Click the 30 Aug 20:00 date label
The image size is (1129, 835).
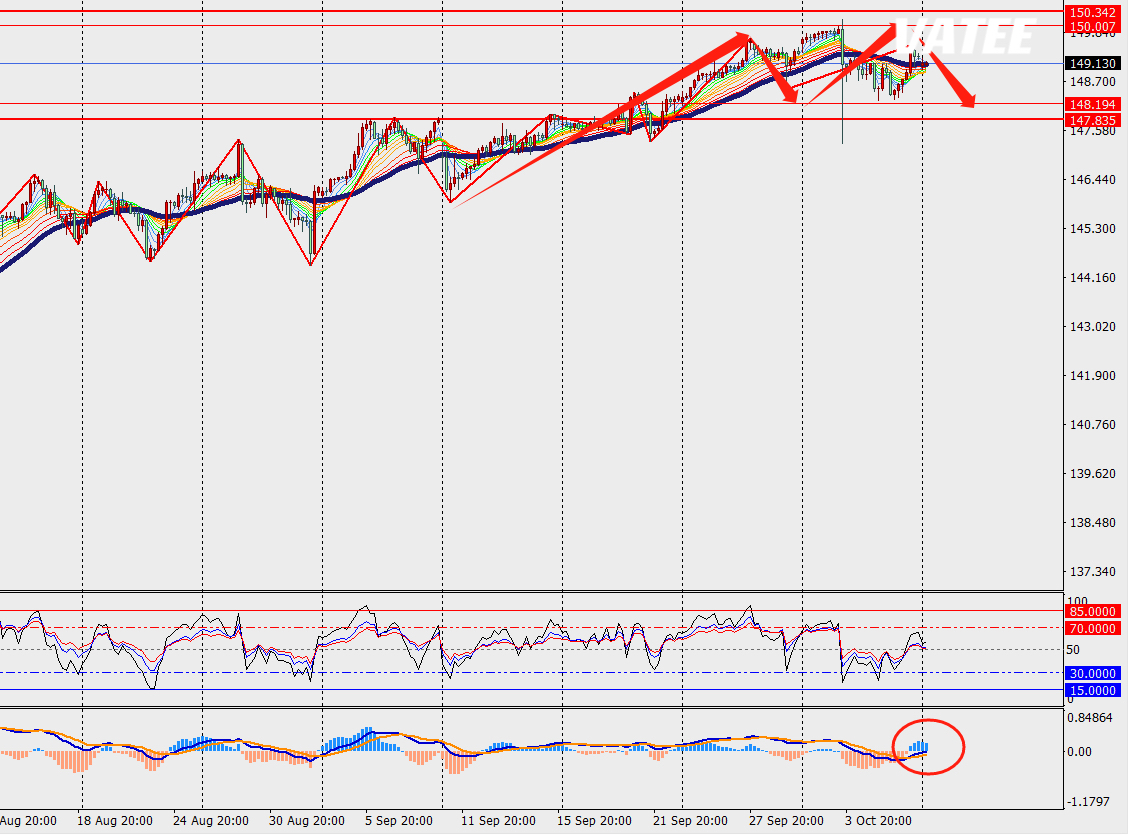[307, 821]
